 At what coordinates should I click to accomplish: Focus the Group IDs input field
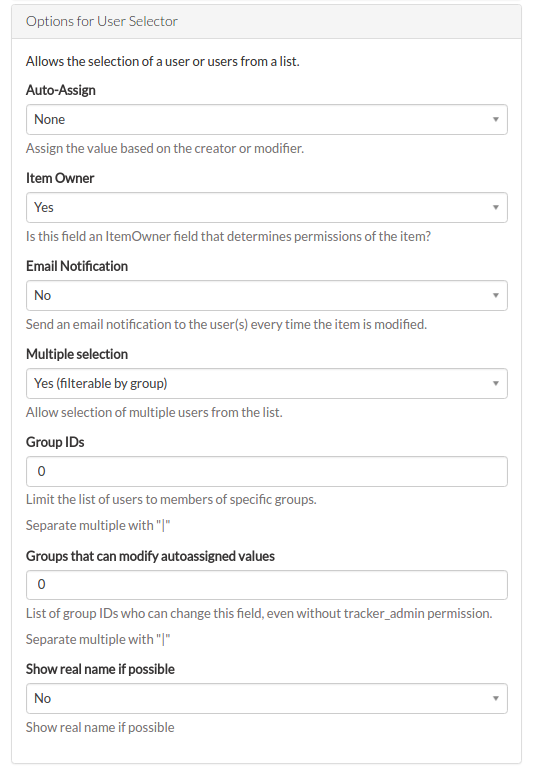click(x=266, y=472)
